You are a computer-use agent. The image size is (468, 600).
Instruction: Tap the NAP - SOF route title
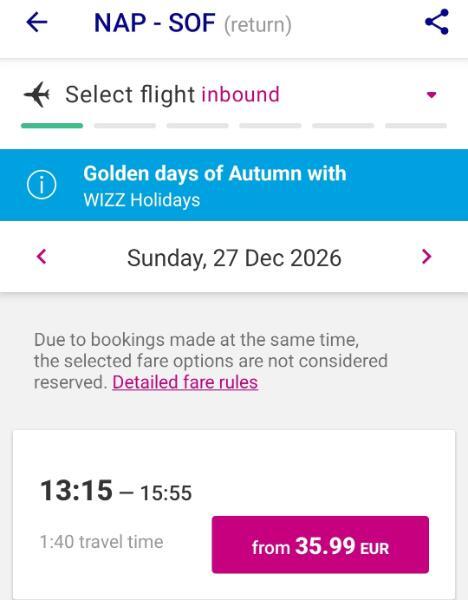tap(155, 23)
